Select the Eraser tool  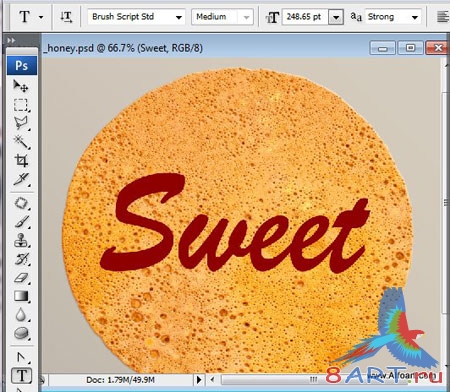(x=22, y=278)
